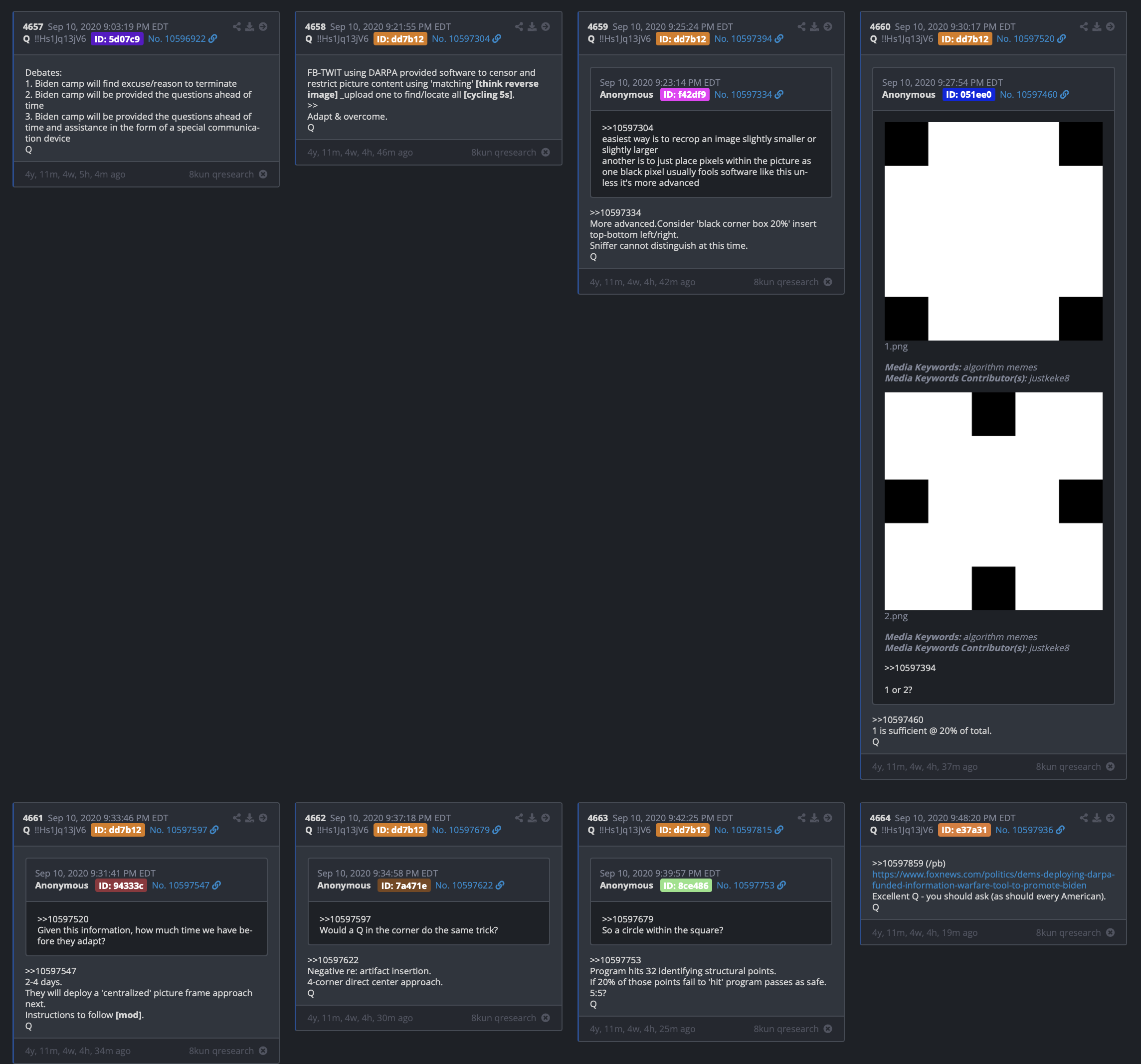Click the blue ID: 051ee0 badge
Image resolution: width=1141 pixels, height=1064 pixels.
pyautogui.click(x=968, y=95)
